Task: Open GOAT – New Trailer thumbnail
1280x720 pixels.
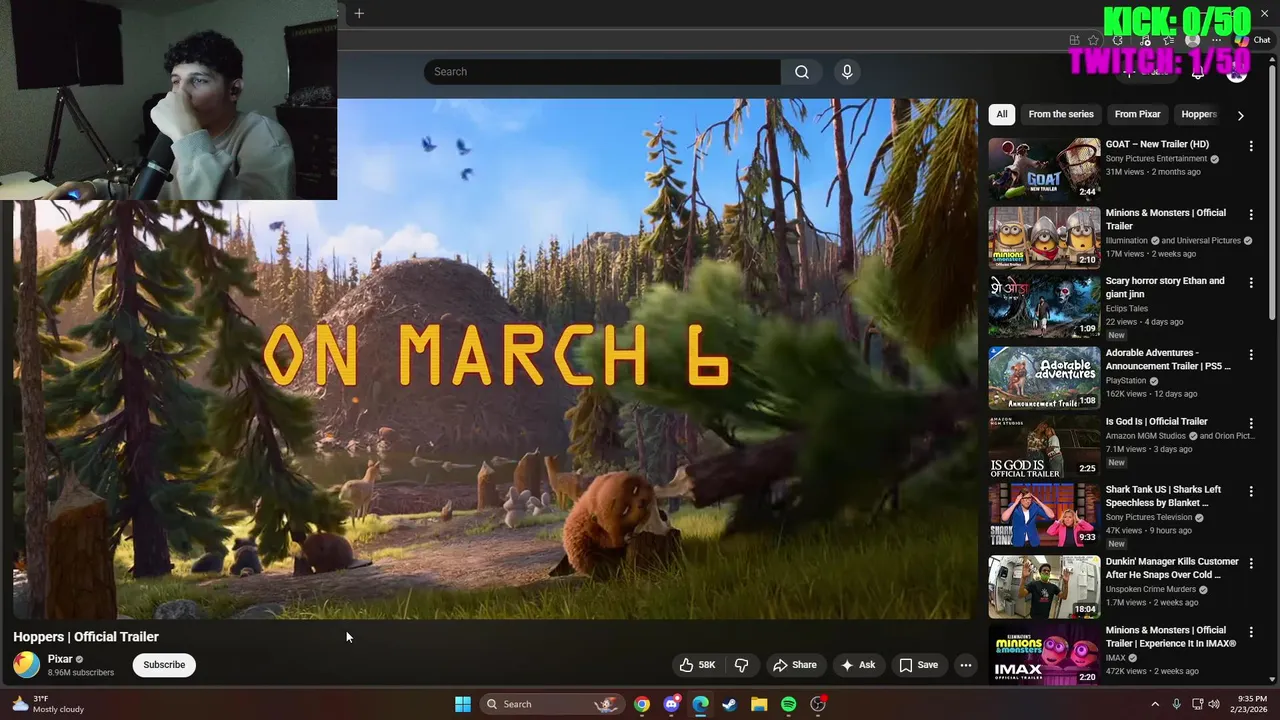Action: click(x=1044, y=169)
